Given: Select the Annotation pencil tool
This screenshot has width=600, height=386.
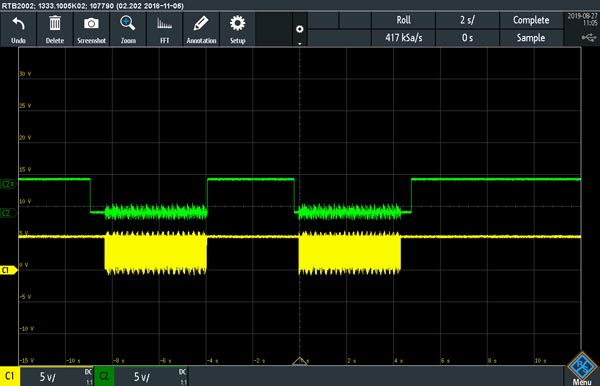Looking at the screenshot, I should coord(201,23).
